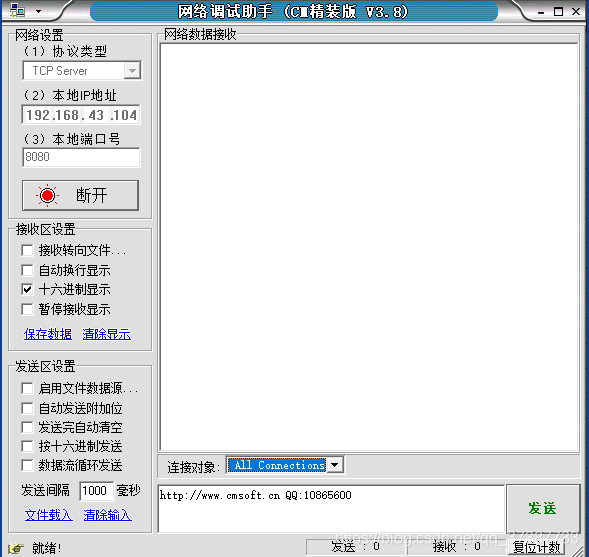This screenshot has height=557, width=589.
Task: Click the 保存数据 link
Action: pyautogui.click(x=48, y=334)
